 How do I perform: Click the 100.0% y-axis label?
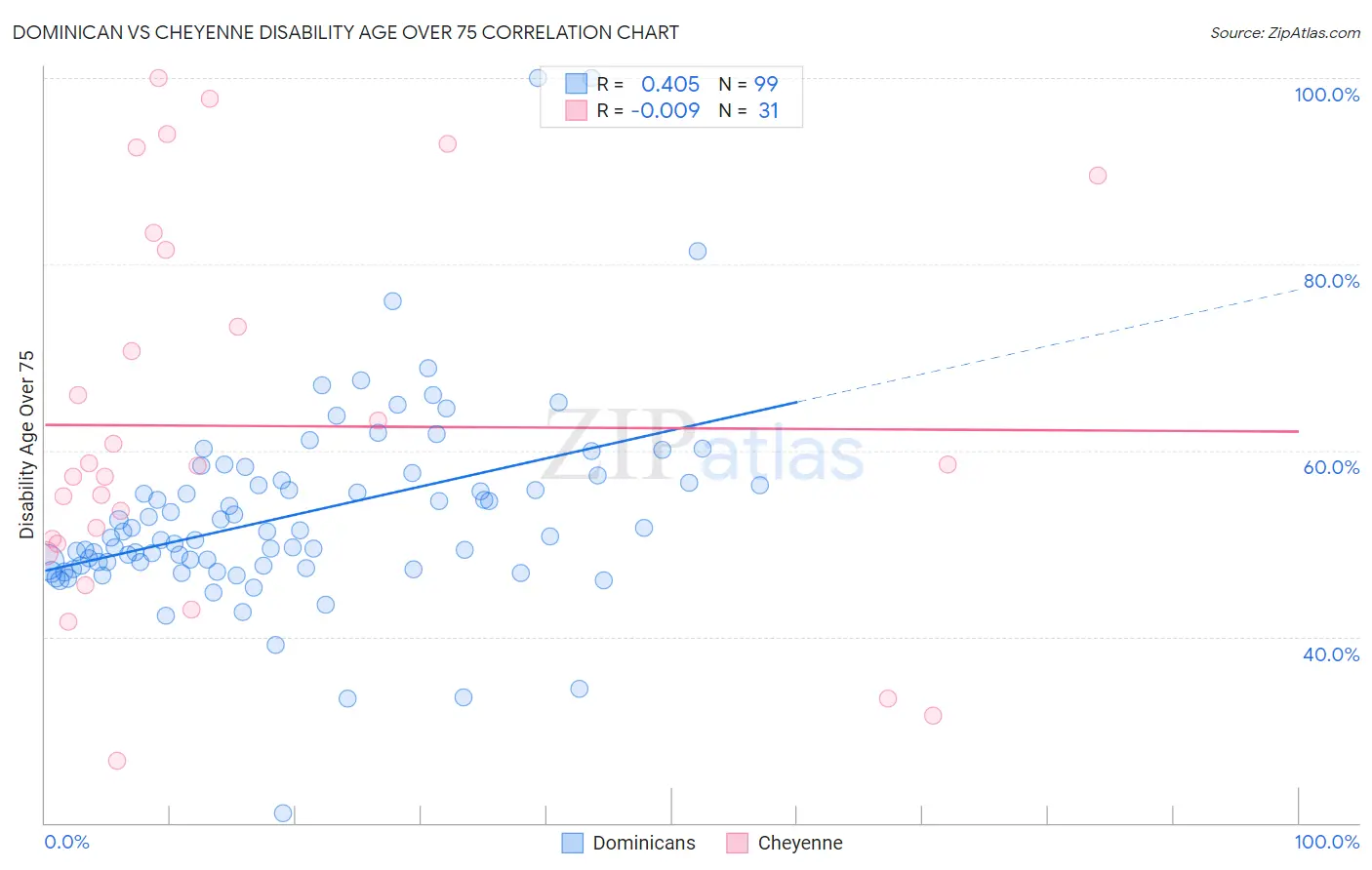click(1327, 95)
